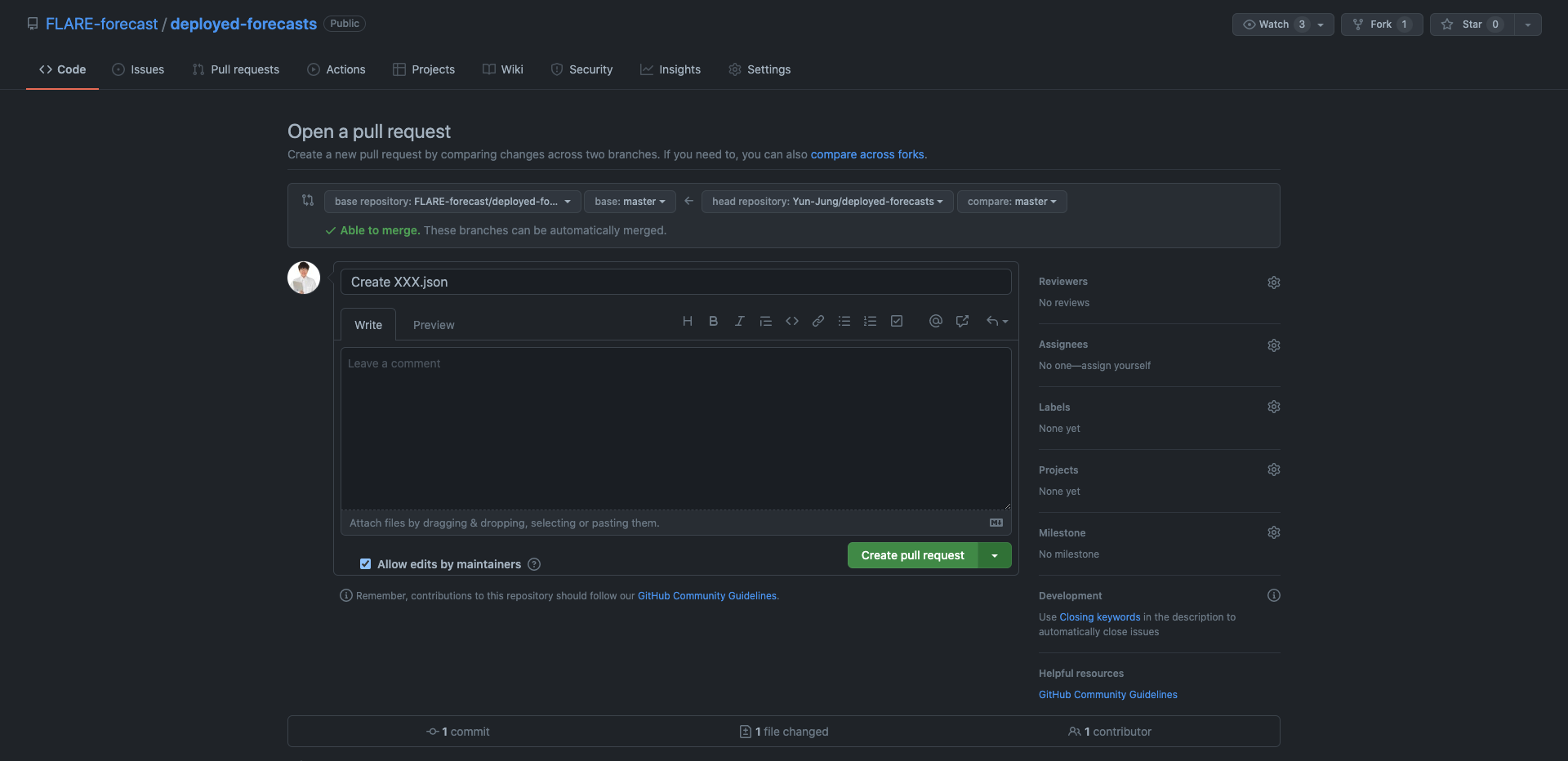
Task: Insert code snippet formatting
Action: (x=792, y=321)
